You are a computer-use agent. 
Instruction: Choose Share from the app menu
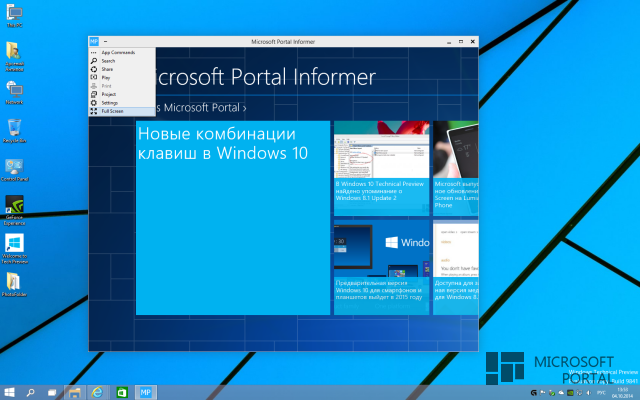[x=122, y=69]
